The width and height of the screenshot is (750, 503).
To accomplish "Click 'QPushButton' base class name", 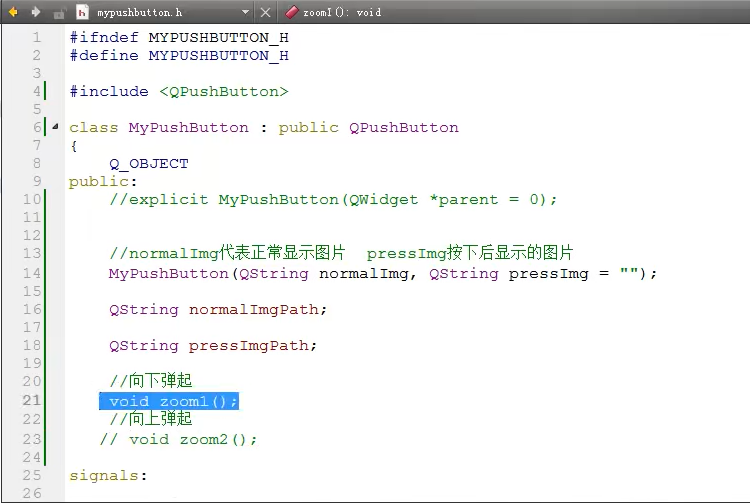I will (404, 128).
